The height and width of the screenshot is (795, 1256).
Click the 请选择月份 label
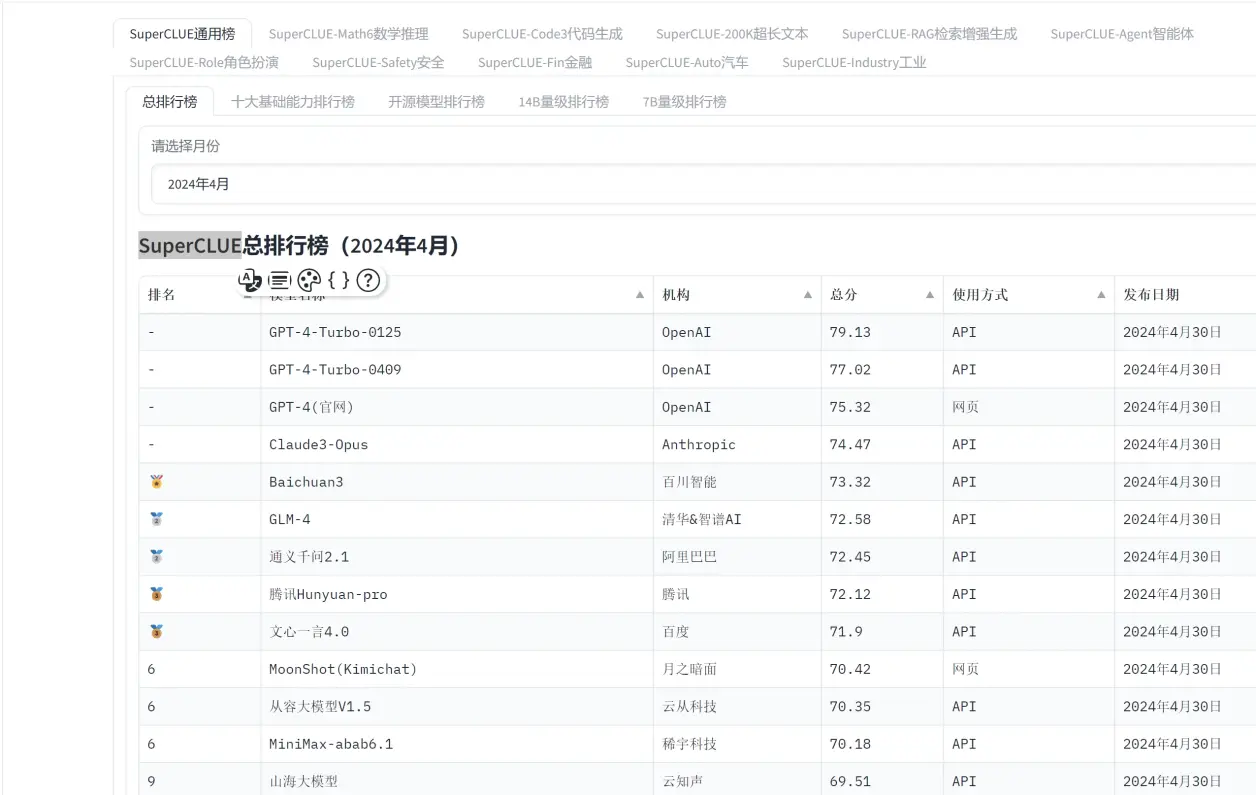186,146
